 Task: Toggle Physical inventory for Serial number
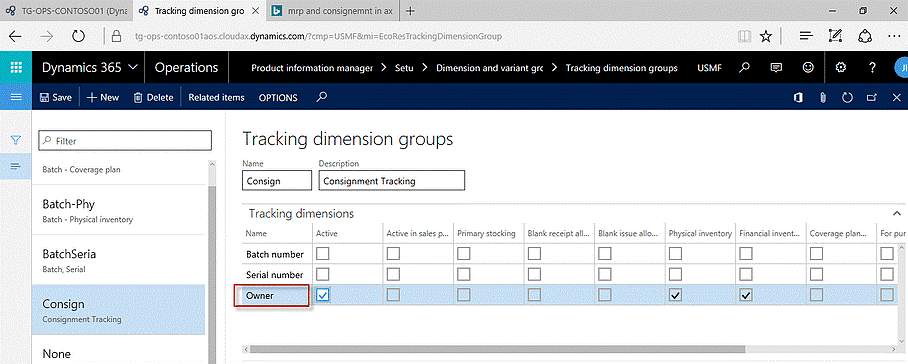(x=675, y=274)
